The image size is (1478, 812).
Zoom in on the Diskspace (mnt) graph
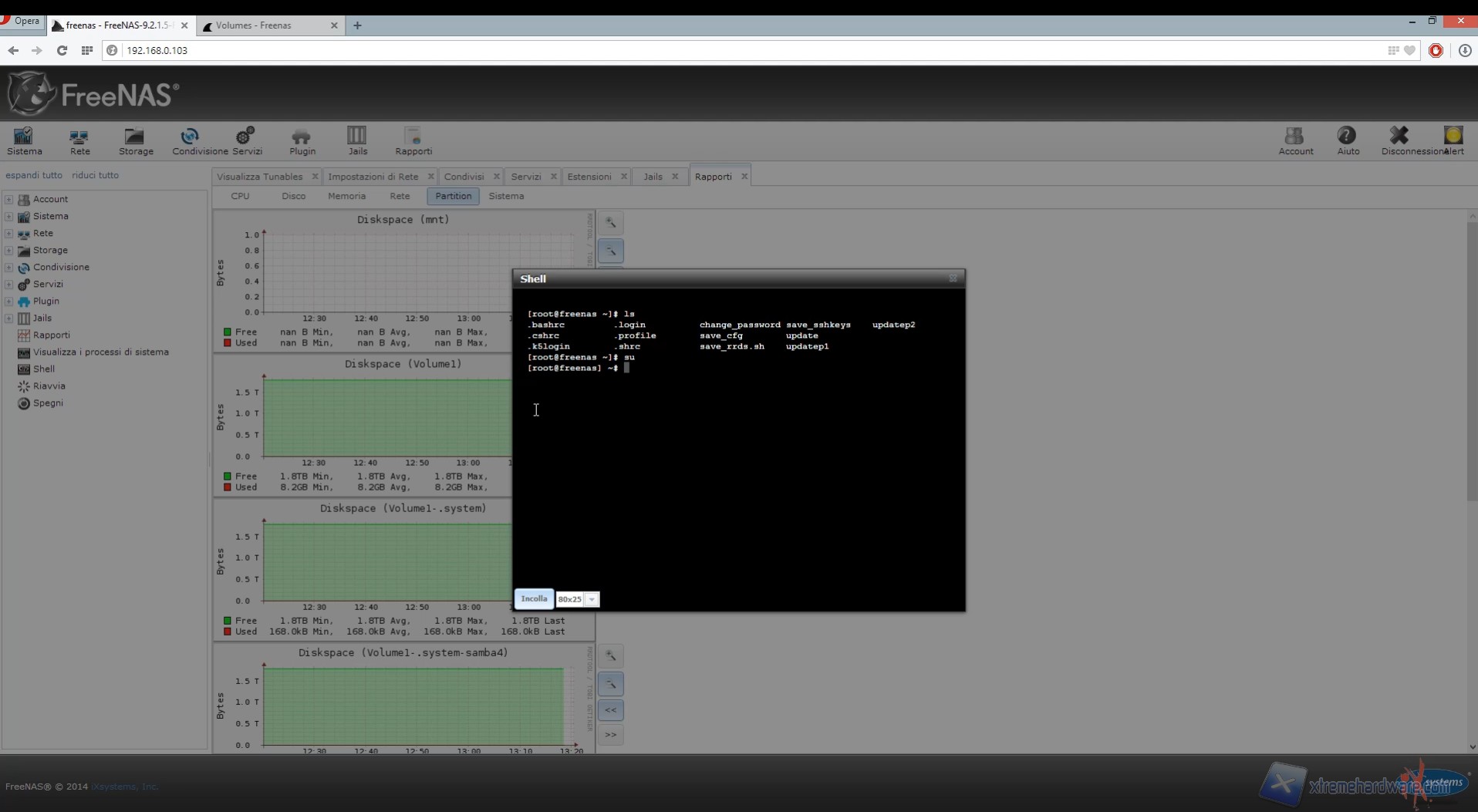[610, 223]
